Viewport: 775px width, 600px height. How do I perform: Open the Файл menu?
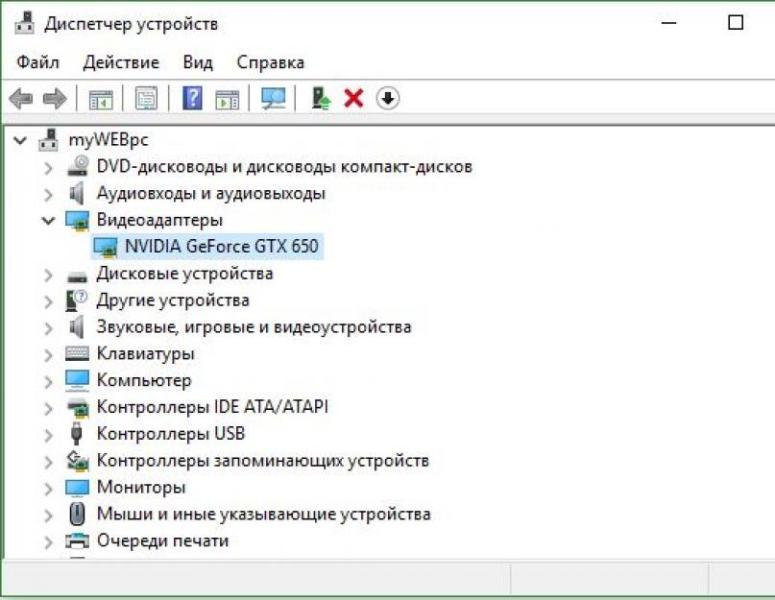click(x=38, y=62)
